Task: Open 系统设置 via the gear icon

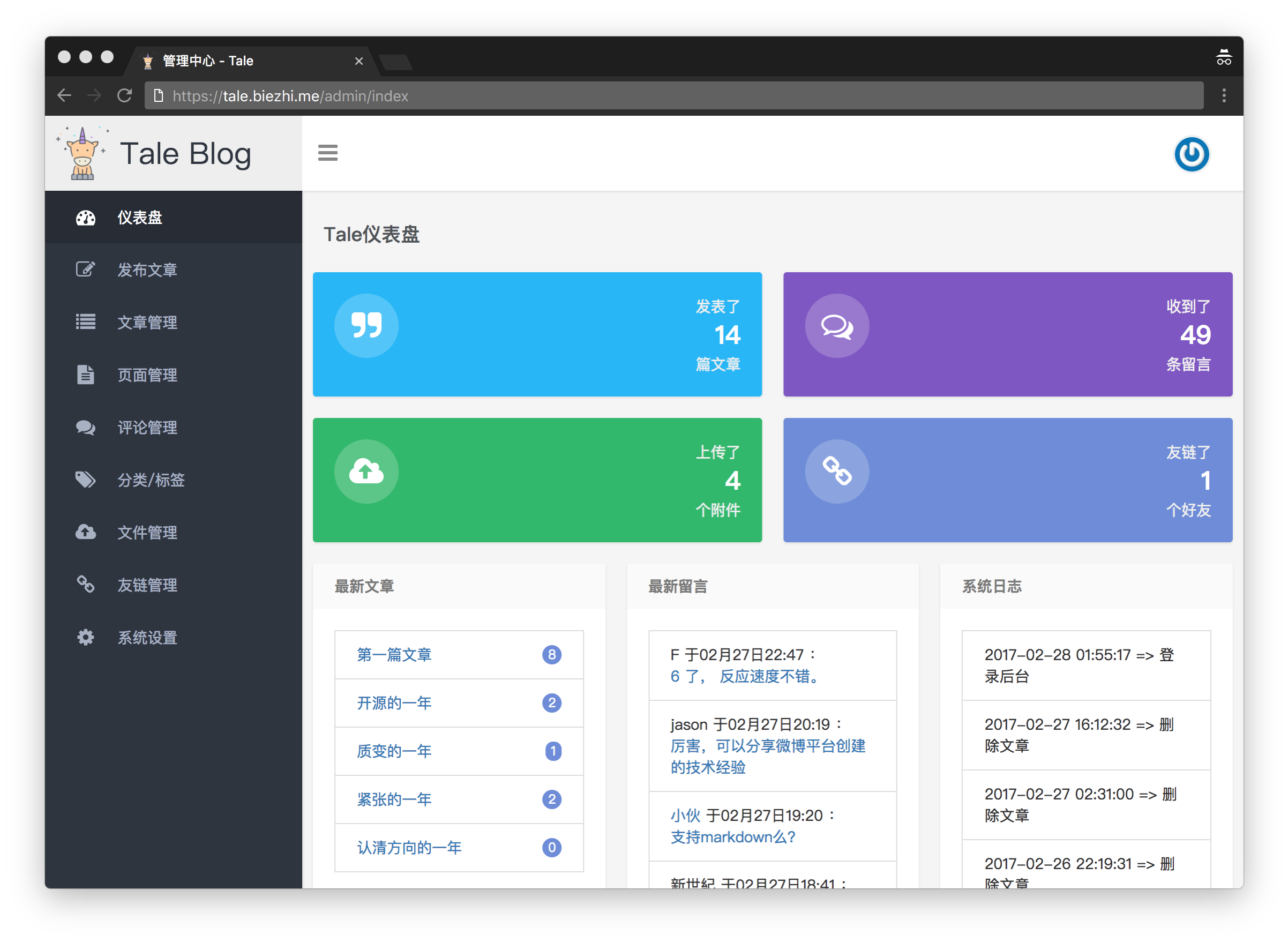Action: pos(86,637)
